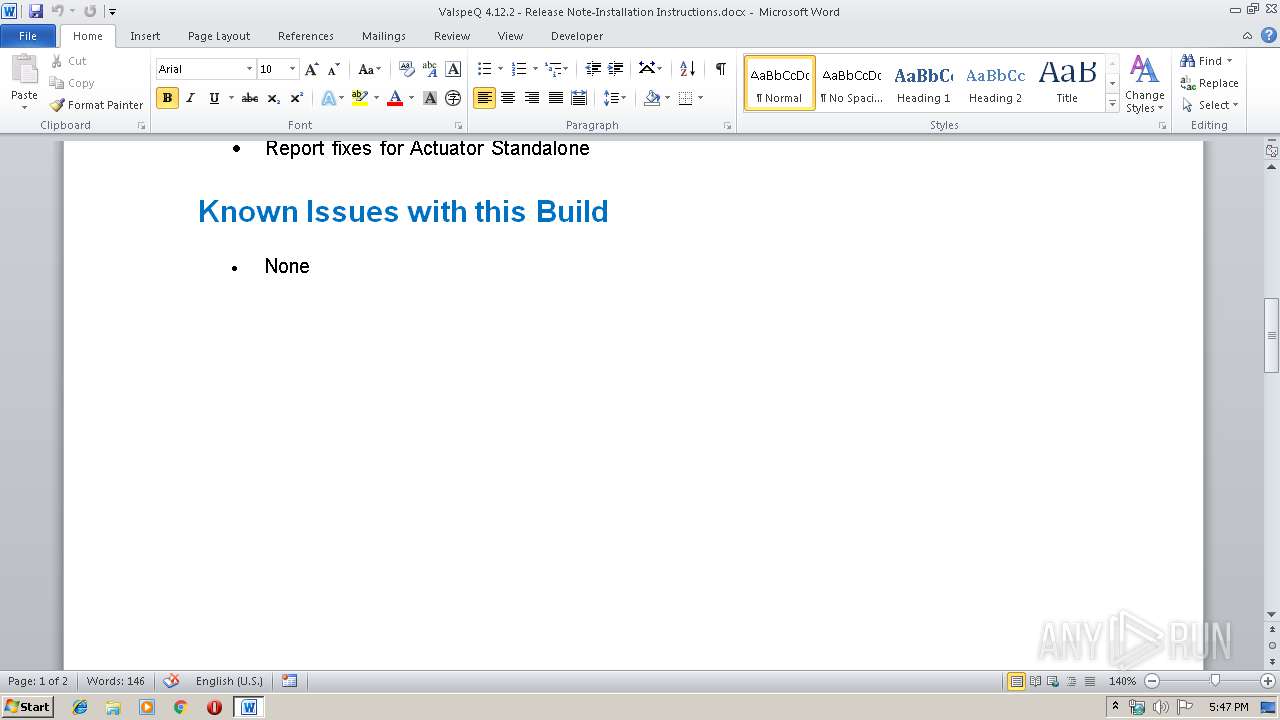Click the Multilevel List icon
Viewport: 1280px width, 720px height.
[553, 68]
